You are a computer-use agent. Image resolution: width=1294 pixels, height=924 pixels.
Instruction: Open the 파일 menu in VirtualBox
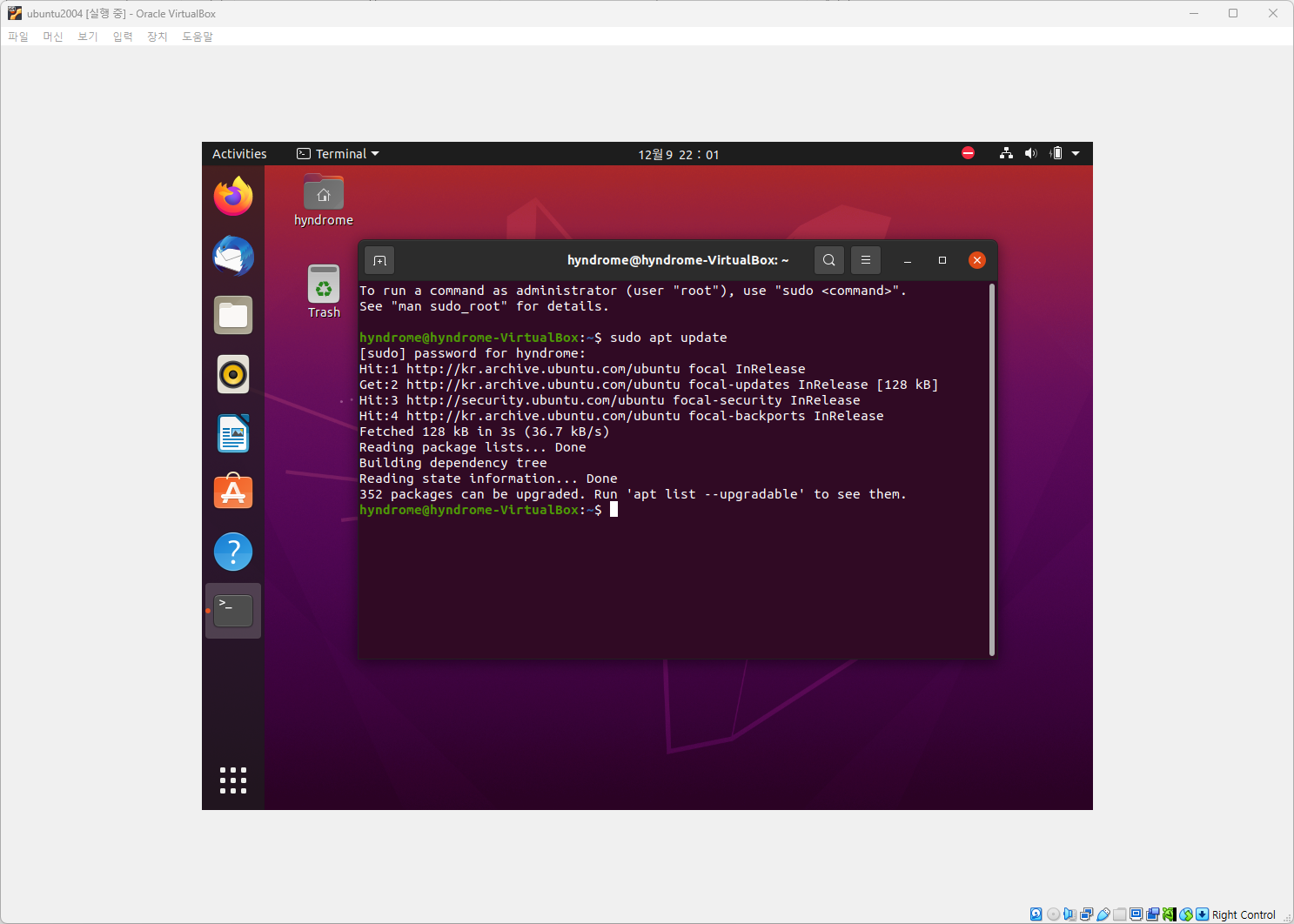pyautogui.click(x=18, y=37)
